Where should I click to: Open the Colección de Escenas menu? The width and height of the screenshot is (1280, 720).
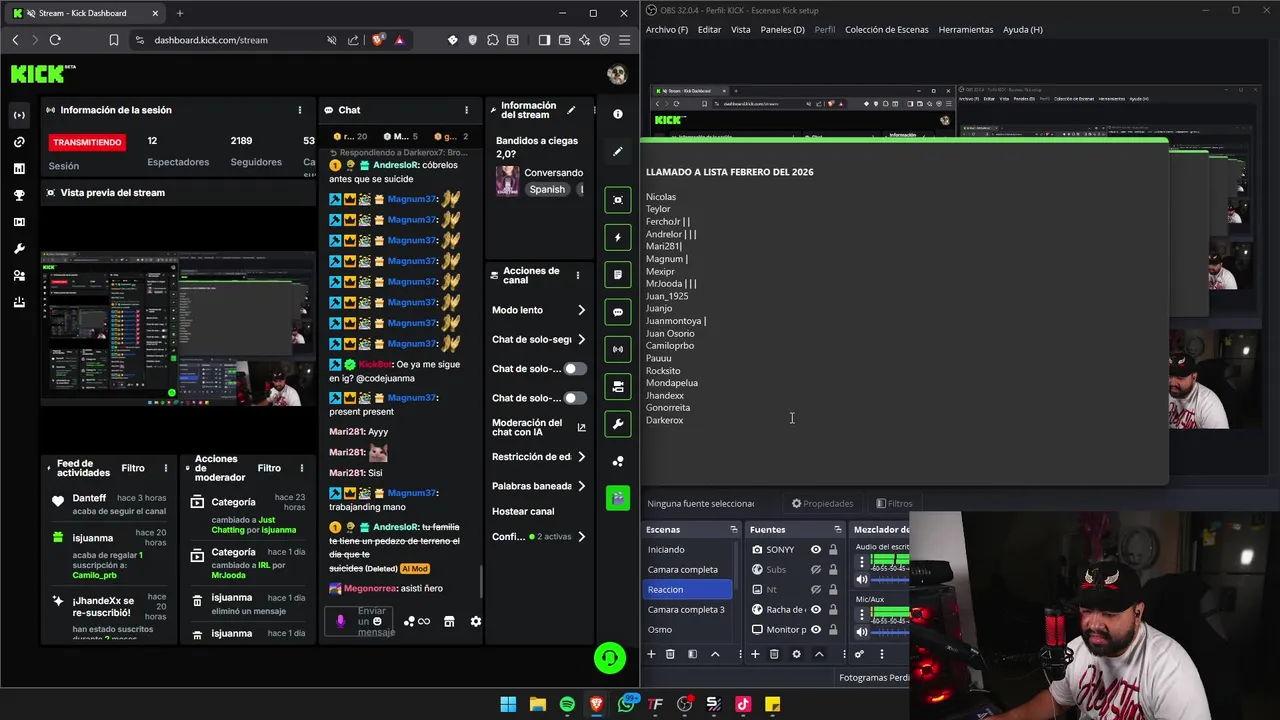[x=887, y=29]
